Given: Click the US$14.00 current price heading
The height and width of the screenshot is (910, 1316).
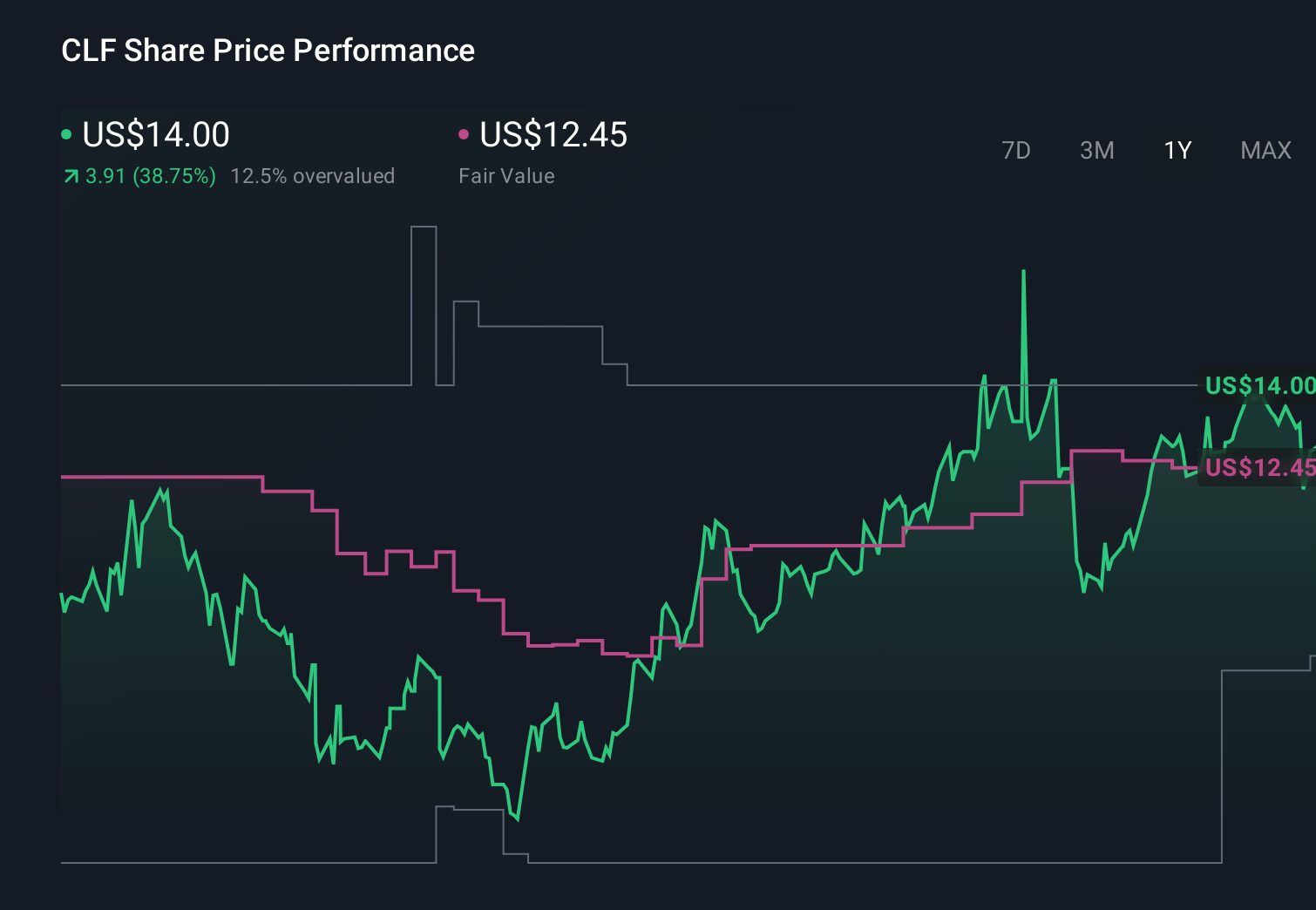Looking at the screenshot, I should [155, 135].
